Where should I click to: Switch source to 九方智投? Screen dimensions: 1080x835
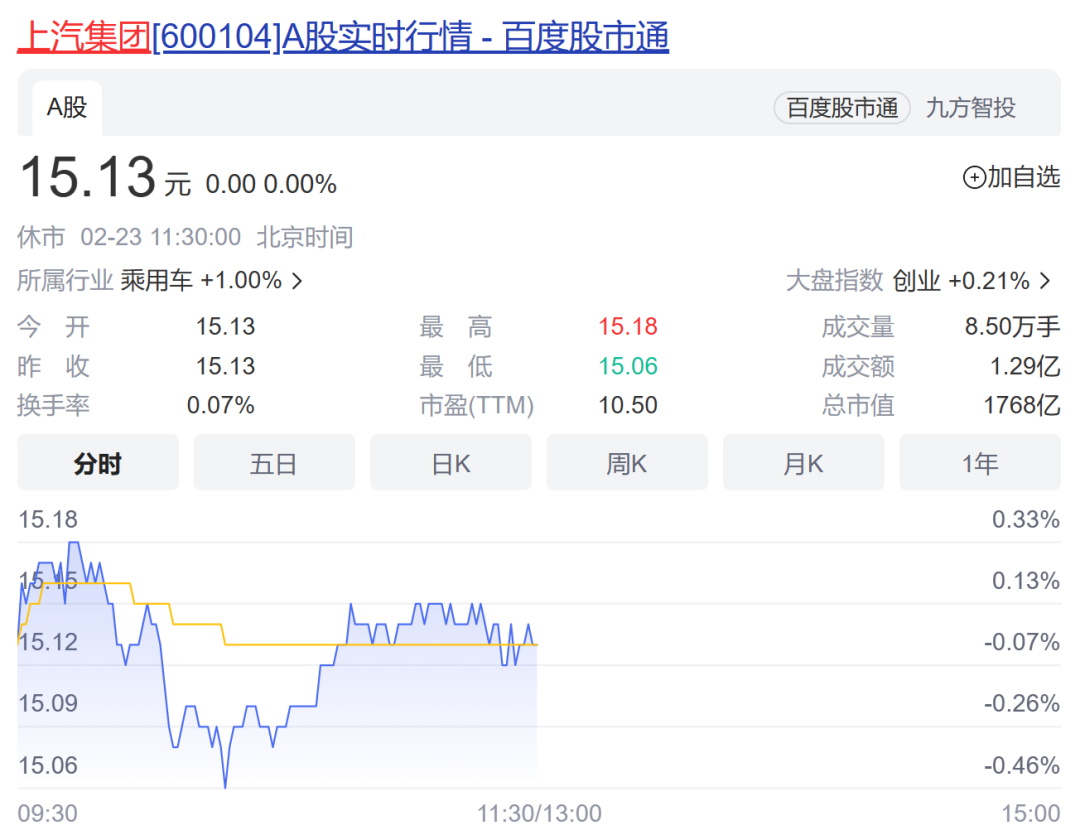coord(970,108)
